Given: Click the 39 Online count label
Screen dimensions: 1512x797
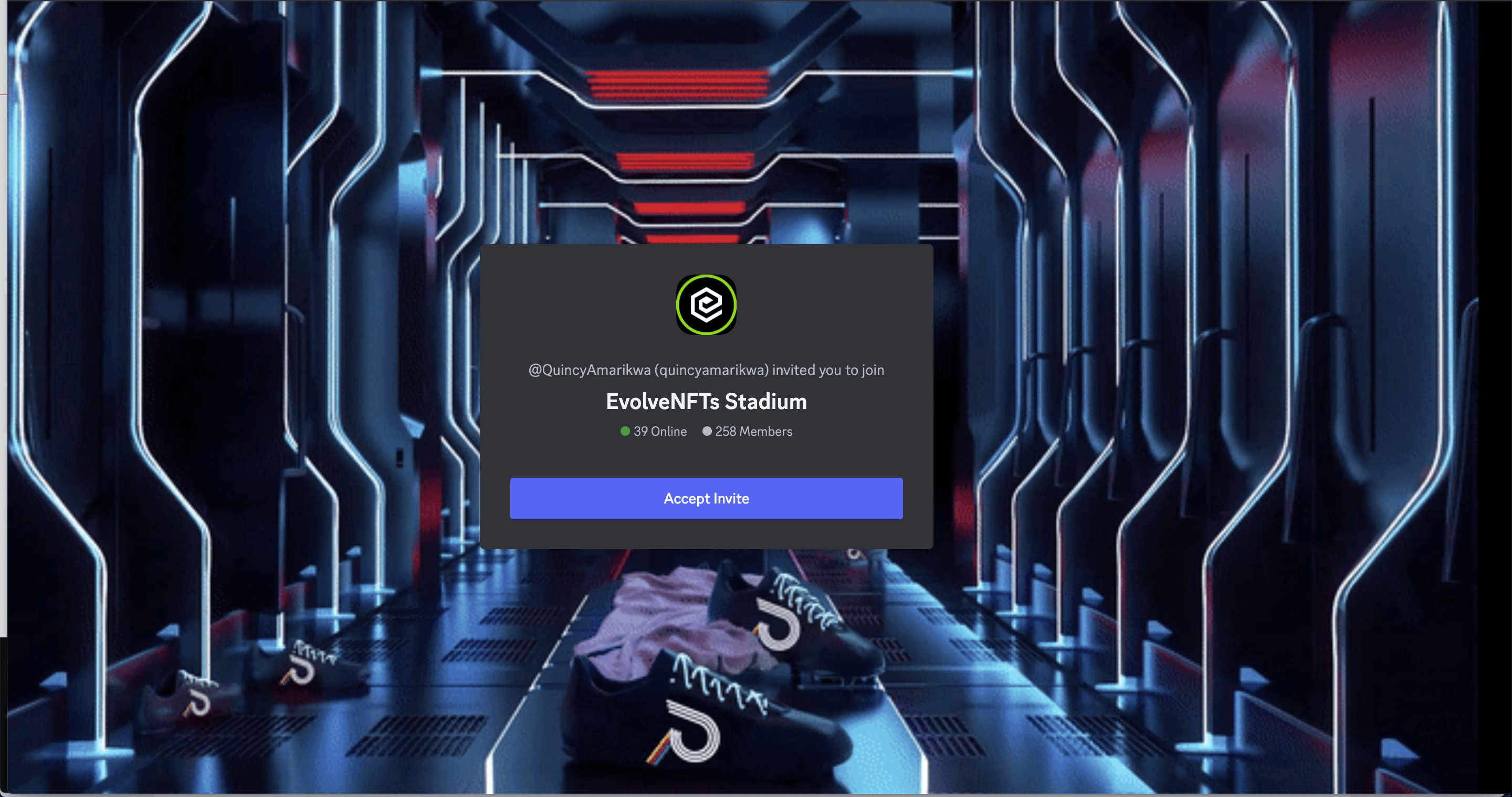Looking at the screenshot, I should (660, 432).
